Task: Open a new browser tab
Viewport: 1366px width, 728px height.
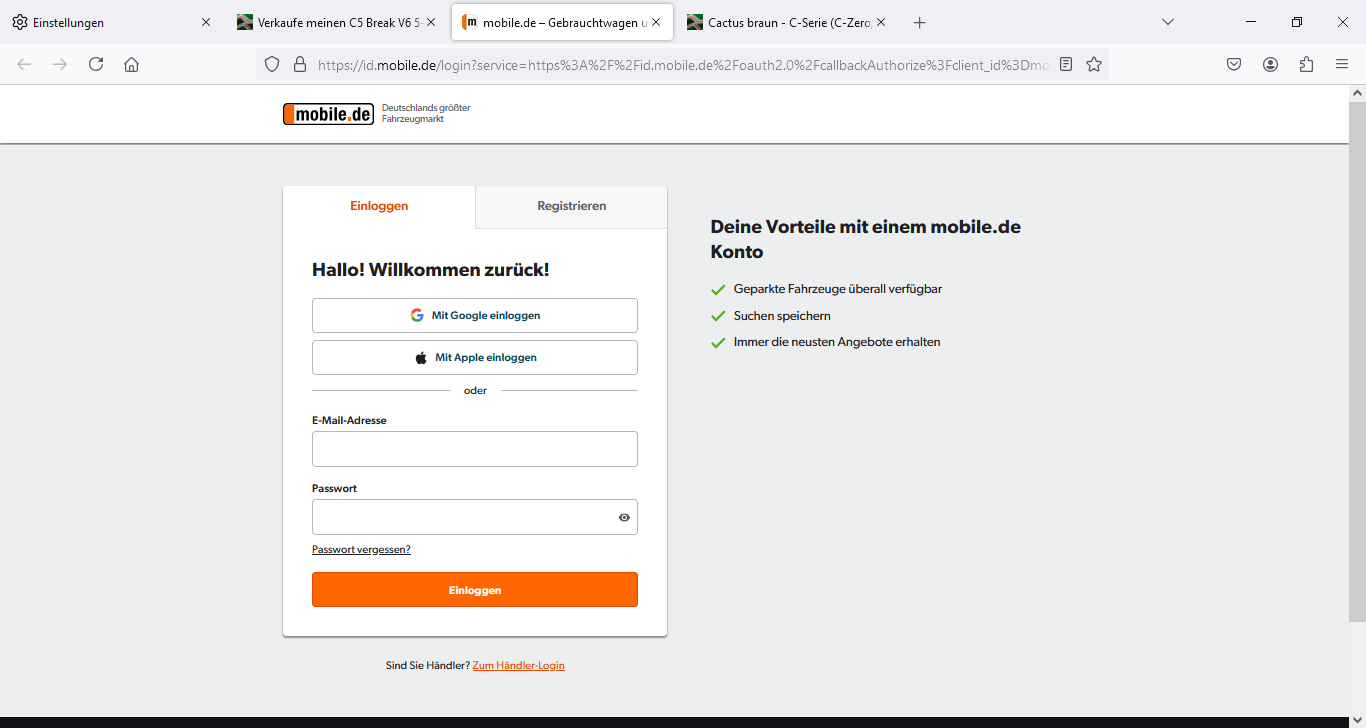Action: 920,22
